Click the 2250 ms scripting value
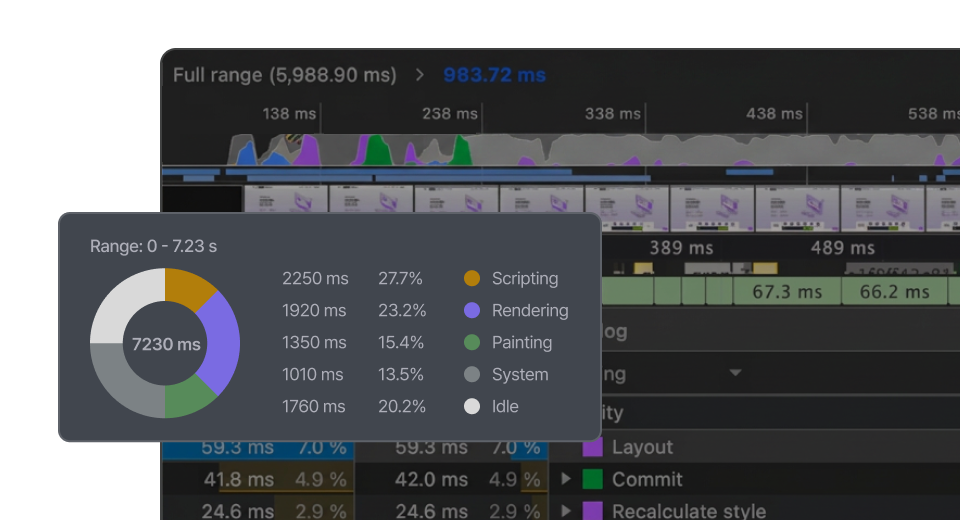This screenshot has width=960, height=520. pos(315,279)
